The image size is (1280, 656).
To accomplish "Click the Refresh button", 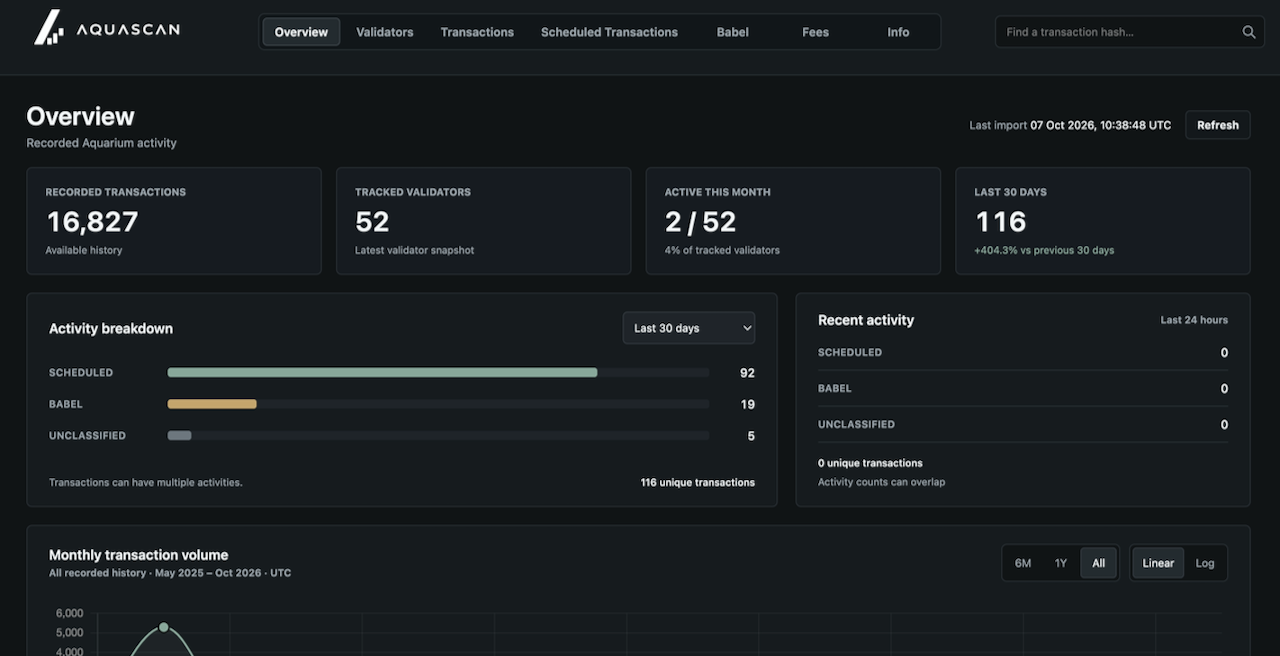I will [1218, 125].
